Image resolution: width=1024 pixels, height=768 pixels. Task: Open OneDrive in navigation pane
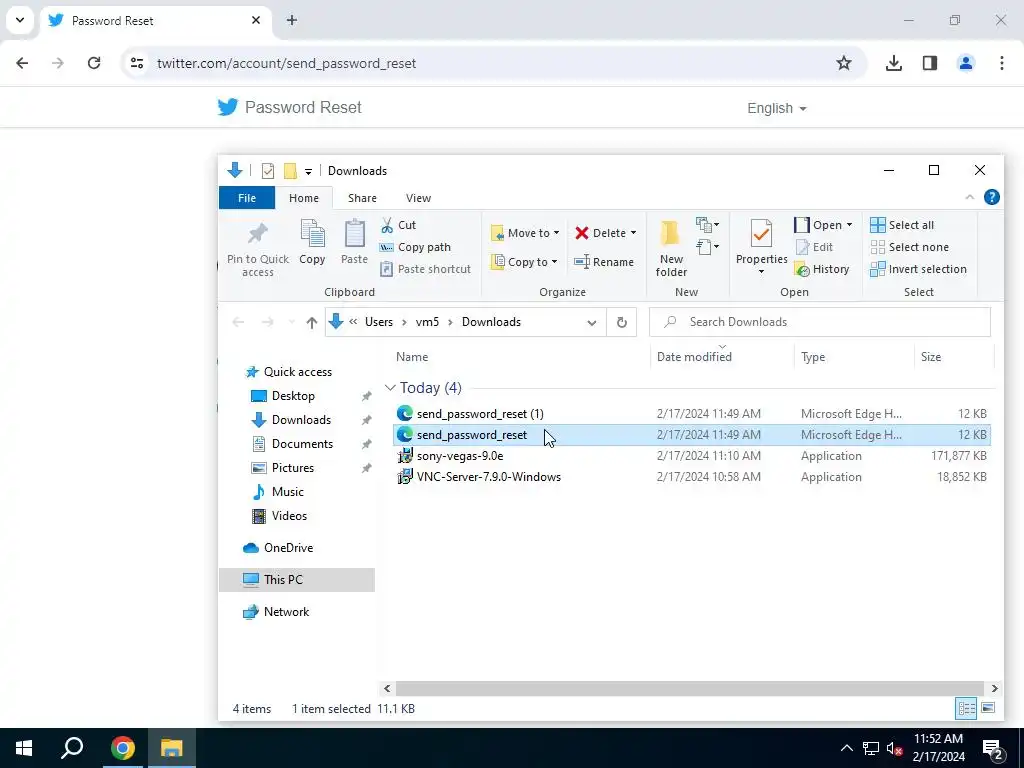click(288, 548)
